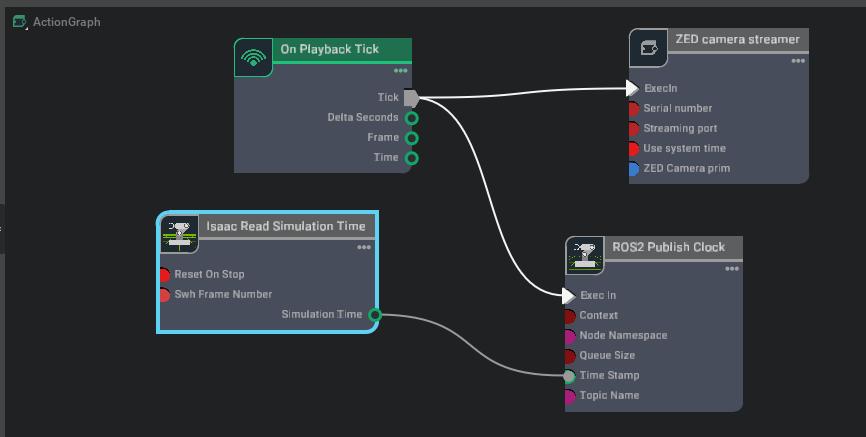Open the Isaac Read Simulation Time options dots
This screenshot has height=437, width=866.
click(363, 247)
